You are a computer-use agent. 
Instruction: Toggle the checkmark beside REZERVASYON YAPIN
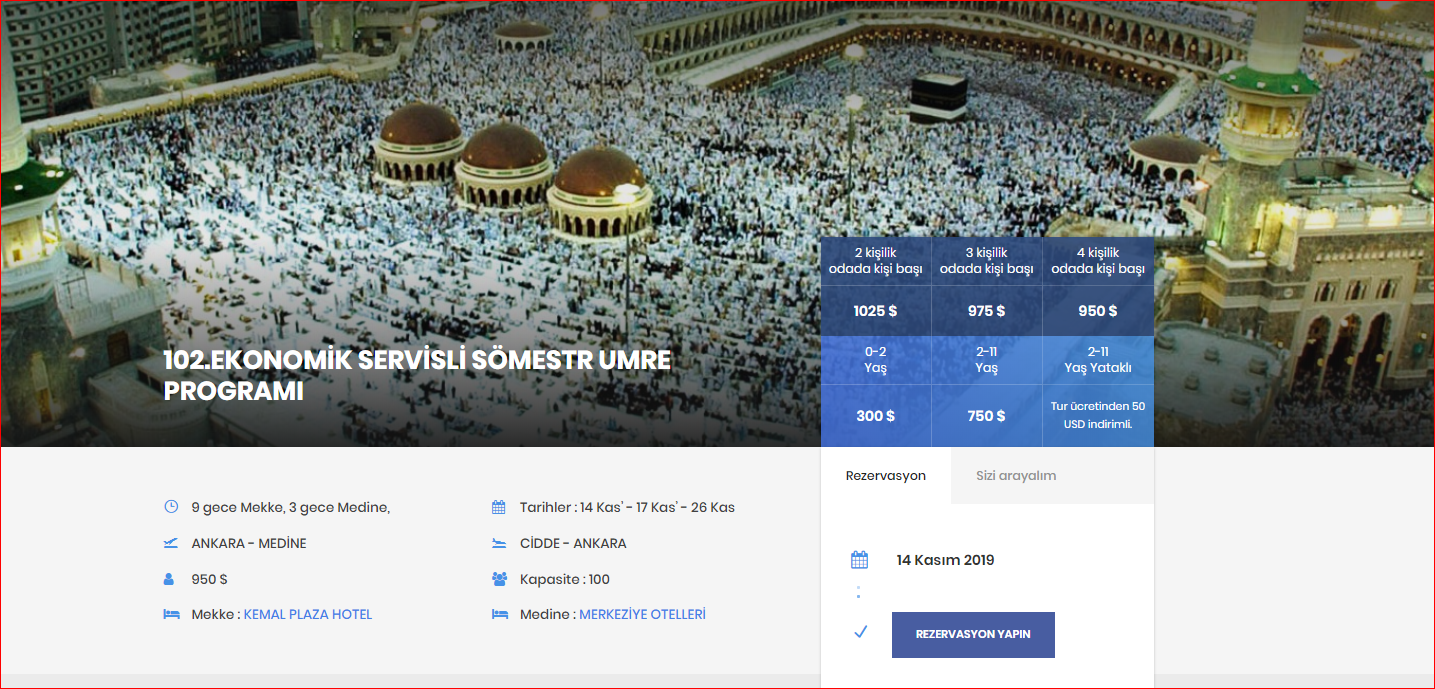(860, 631)
